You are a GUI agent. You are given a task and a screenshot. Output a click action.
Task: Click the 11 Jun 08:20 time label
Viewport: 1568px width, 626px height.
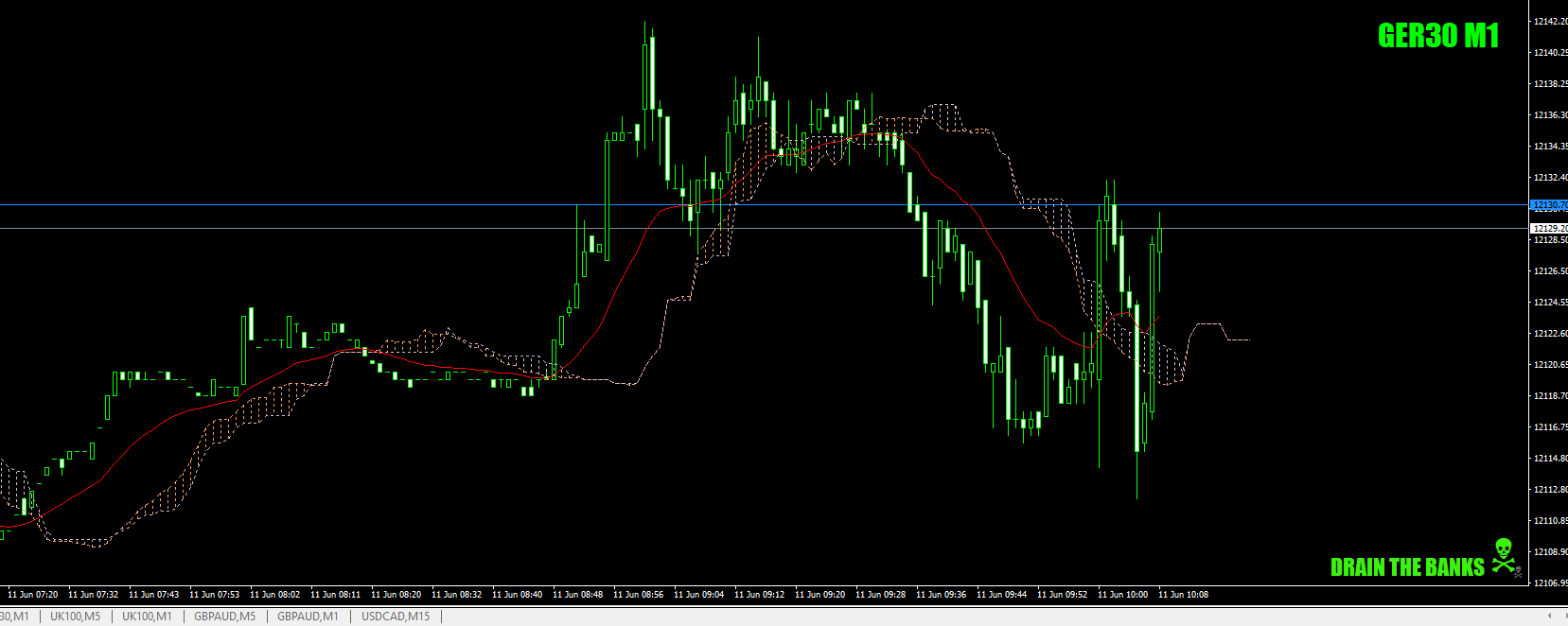pos(396,595)
